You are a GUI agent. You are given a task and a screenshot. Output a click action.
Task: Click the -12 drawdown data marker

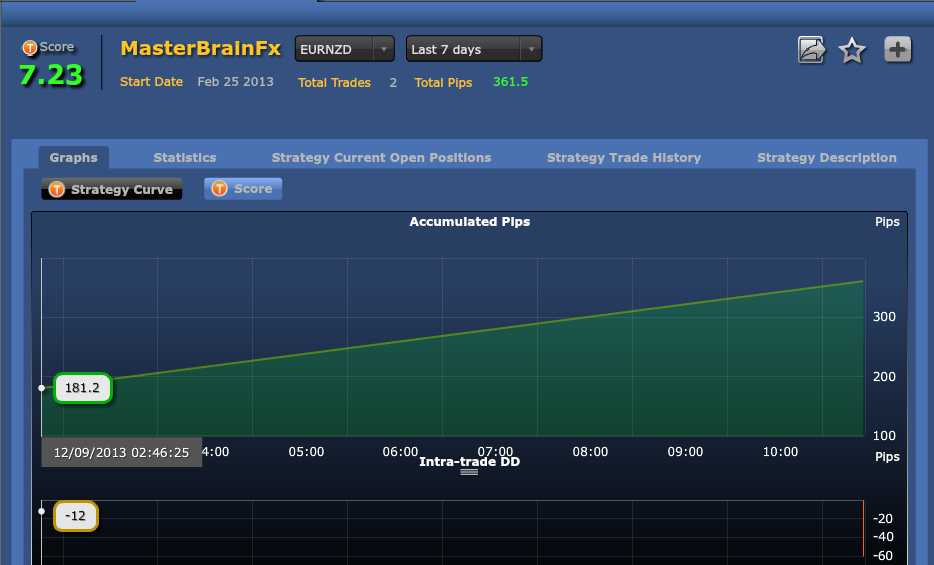point(75,516)
